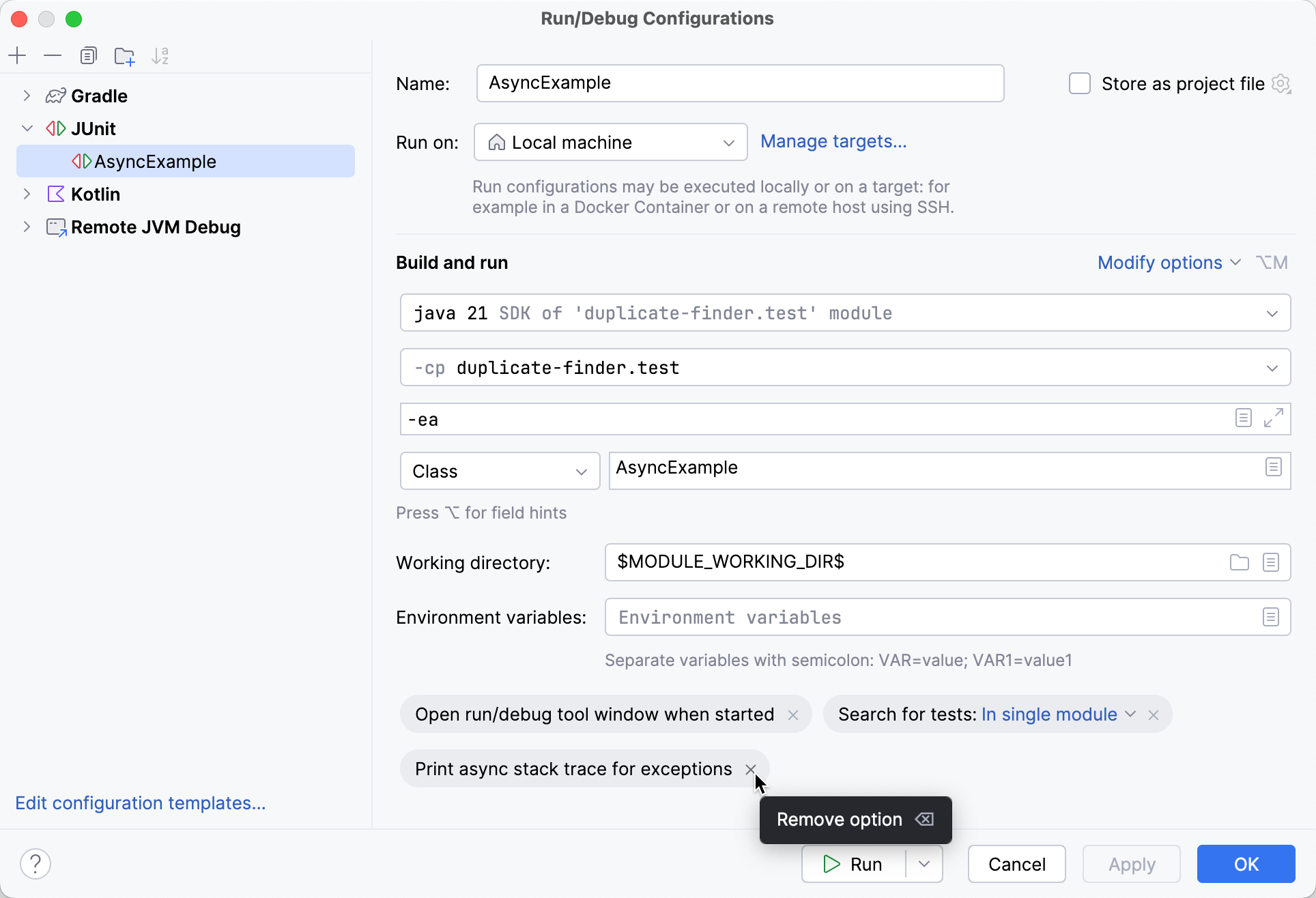Open the environment variables editor
Screen dimensions: 1316x898
[x=1270, y=616]
